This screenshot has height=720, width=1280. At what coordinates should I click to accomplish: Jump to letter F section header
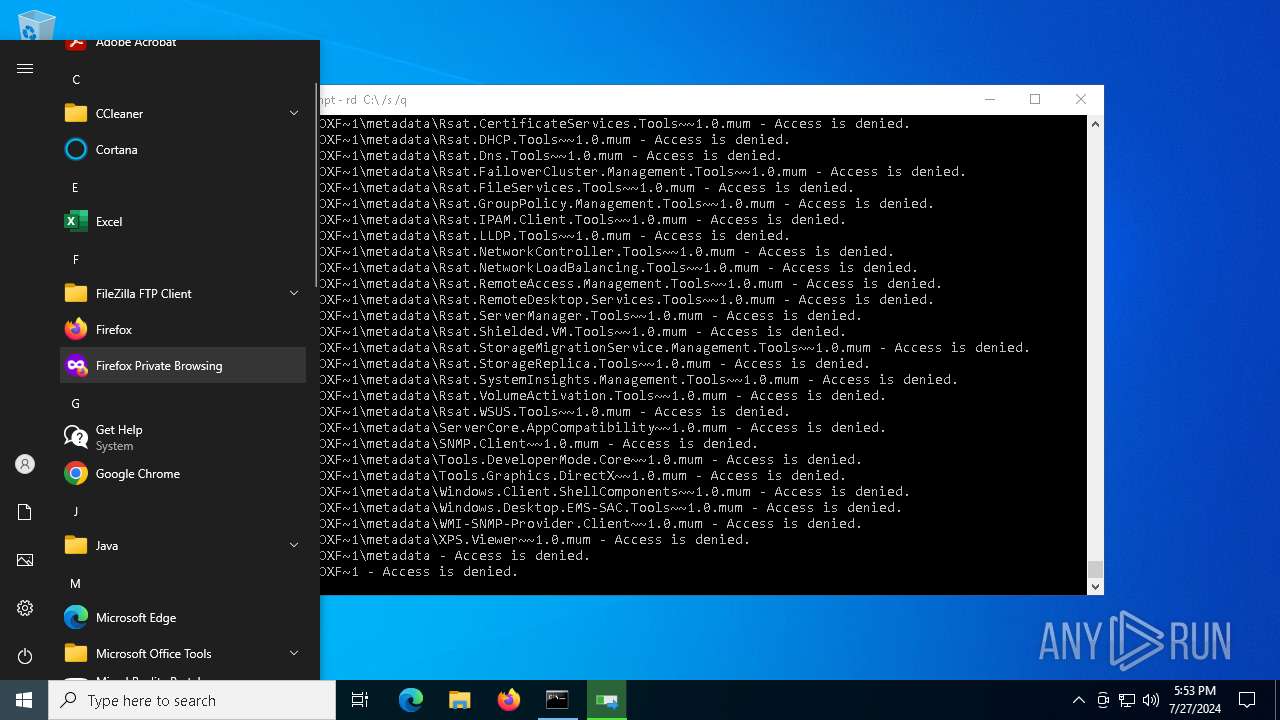(x=75, y=260)
